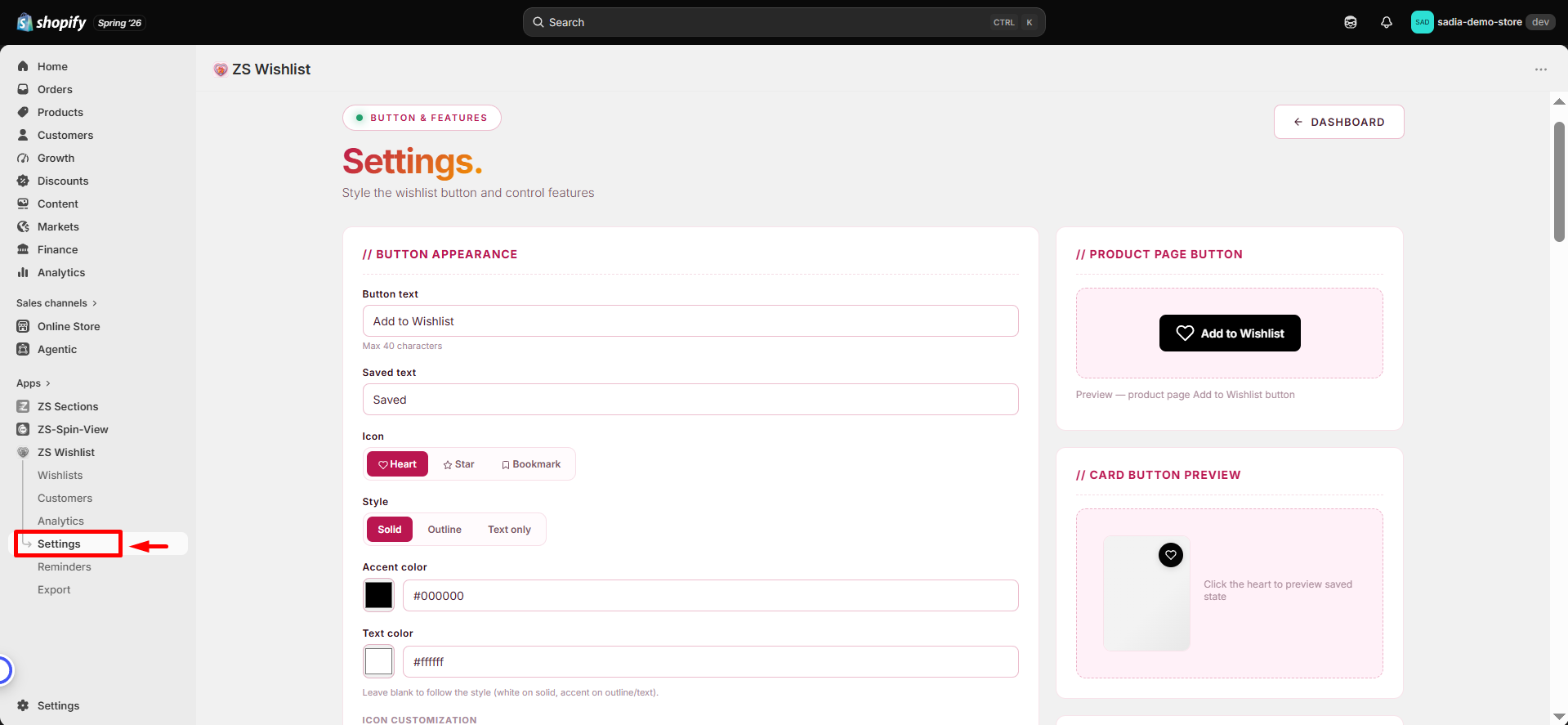Go back to the Dashboard
Image resolution: width=1568 pixels, height=725 pixels.
1338,122
